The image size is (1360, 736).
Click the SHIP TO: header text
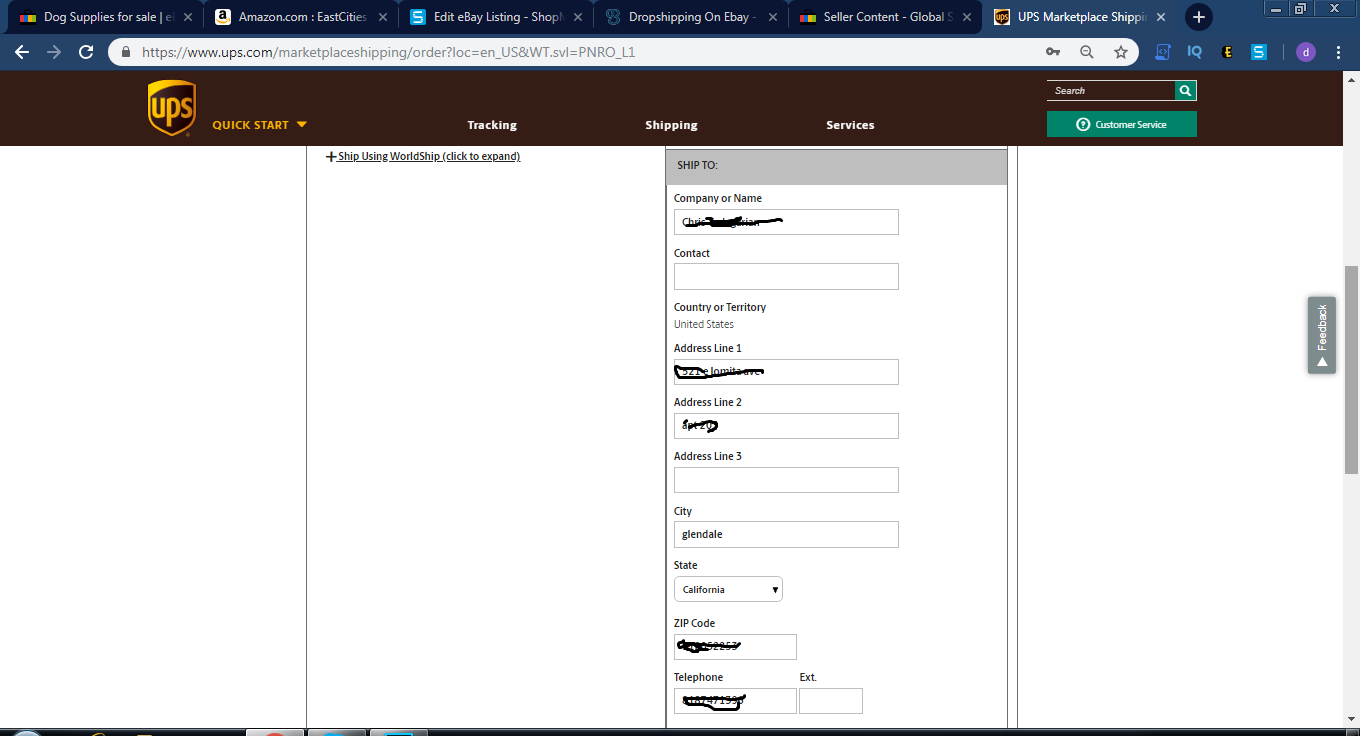click(x=698, y=165)
